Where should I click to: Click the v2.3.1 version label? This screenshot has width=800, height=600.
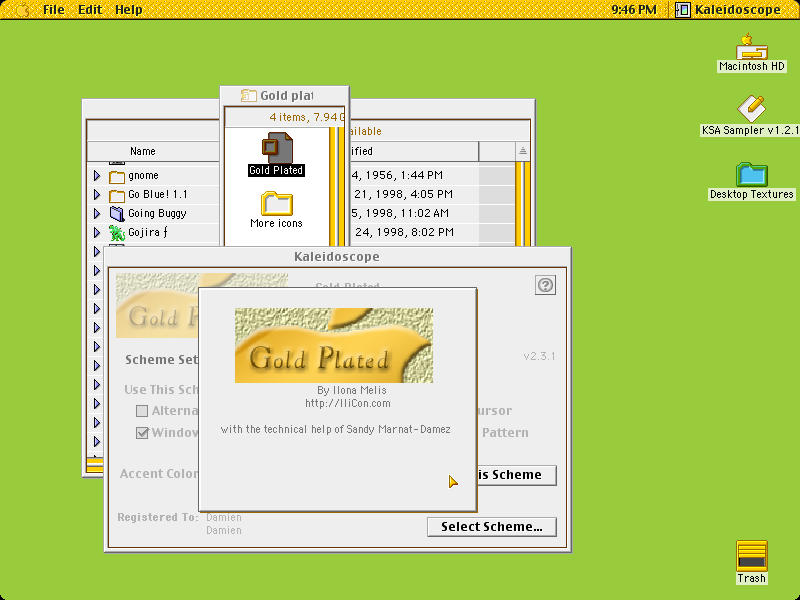tap(539, 356)
